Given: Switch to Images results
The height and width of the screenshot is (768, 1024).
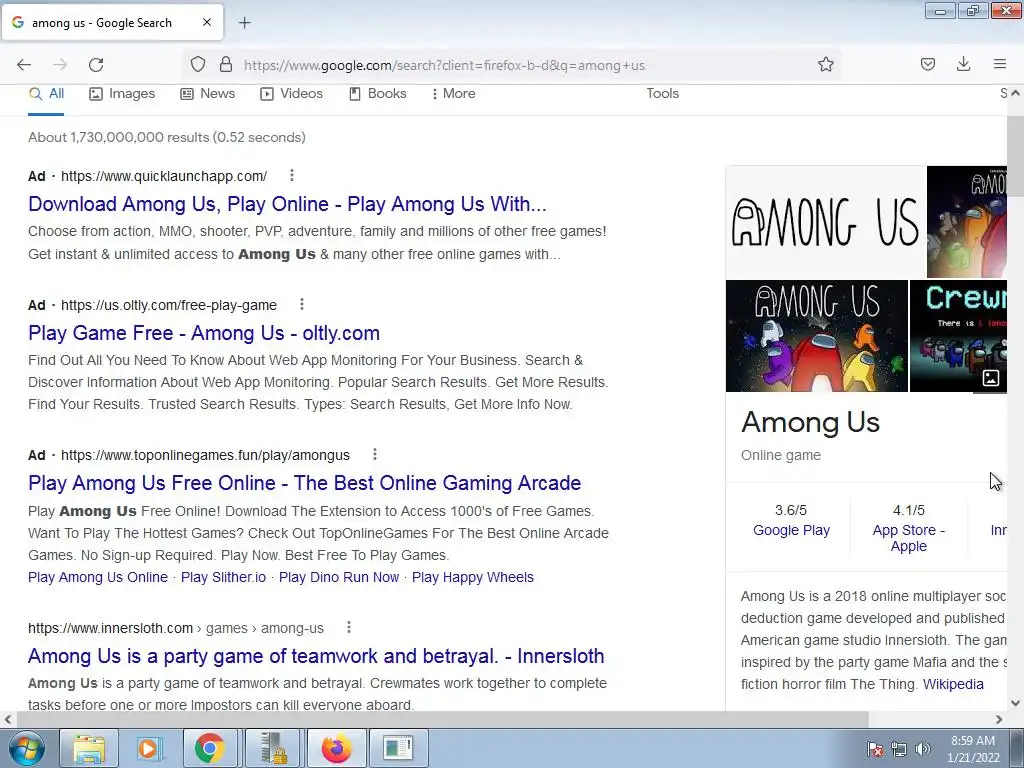Looking at the screenshot, I should coord(122,93).
